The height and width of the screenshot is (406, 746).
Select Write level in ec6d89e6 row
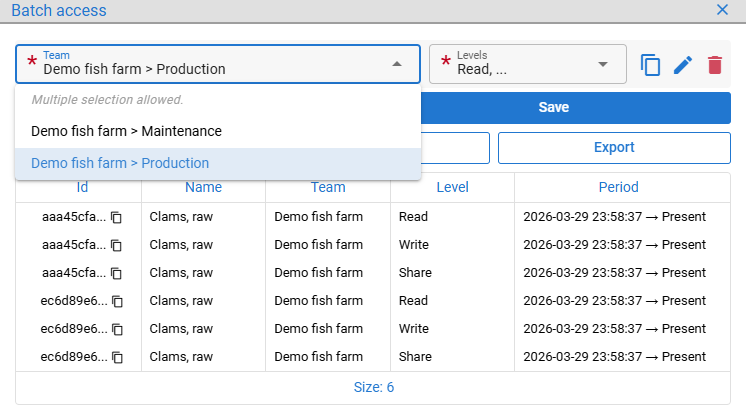(413, 329)
